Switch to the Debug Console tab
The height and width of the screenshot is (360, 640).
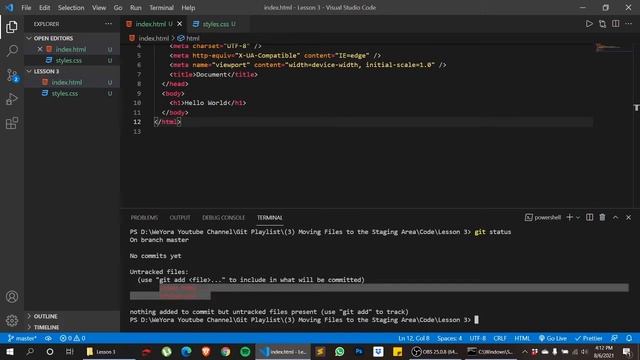(x=224, y=218)
